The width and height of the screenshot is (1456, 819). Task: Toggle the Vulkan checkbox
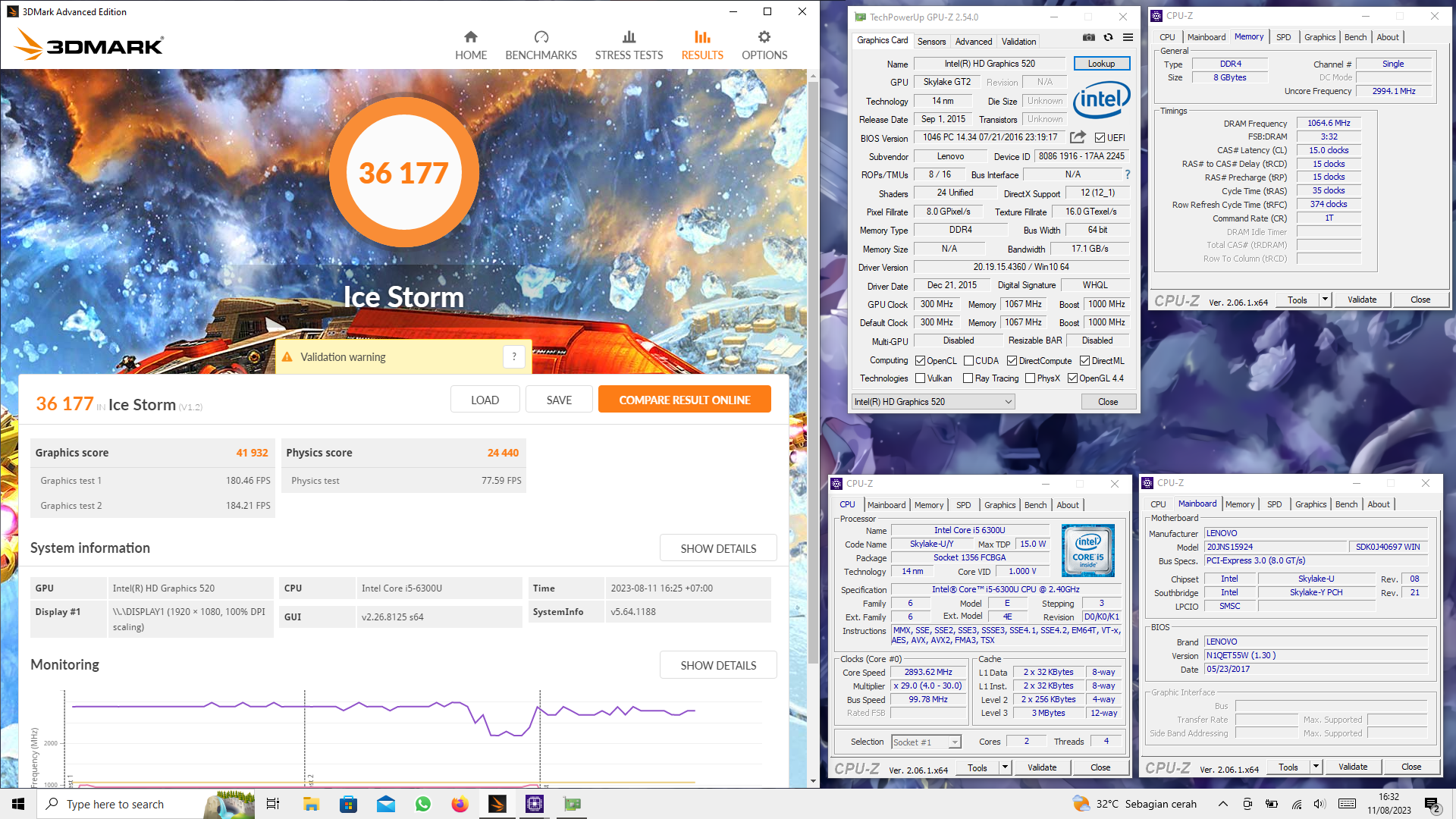point(920,378)
